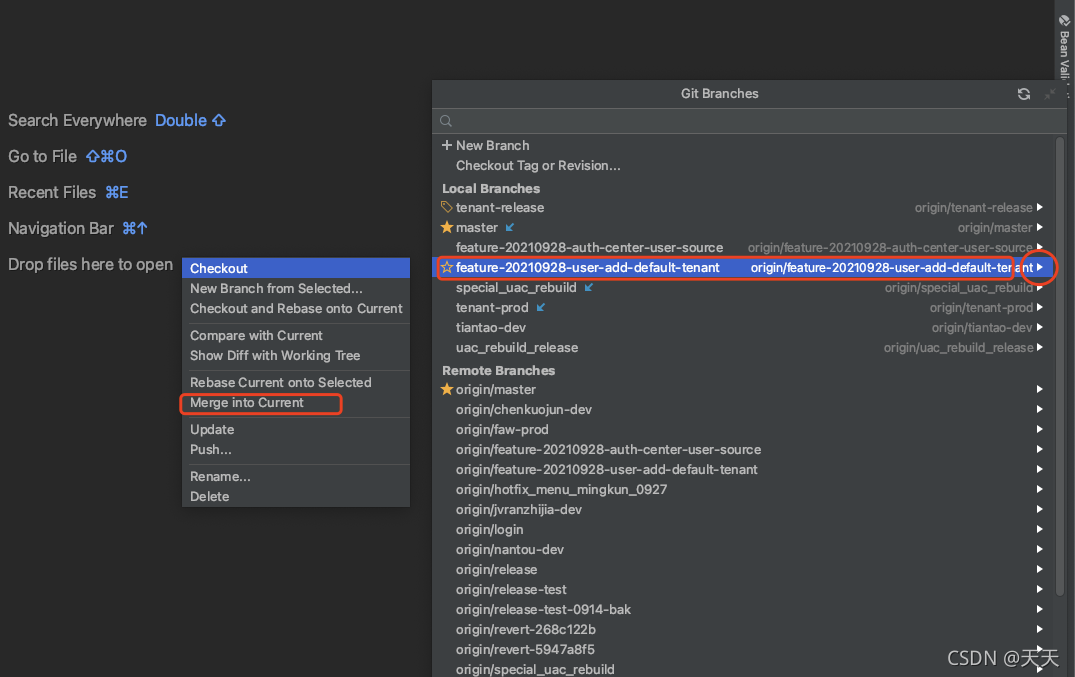Click Checkout Tag or Revision...
The width and height of the screenshot is (1075, 677).
coord(538,165)
